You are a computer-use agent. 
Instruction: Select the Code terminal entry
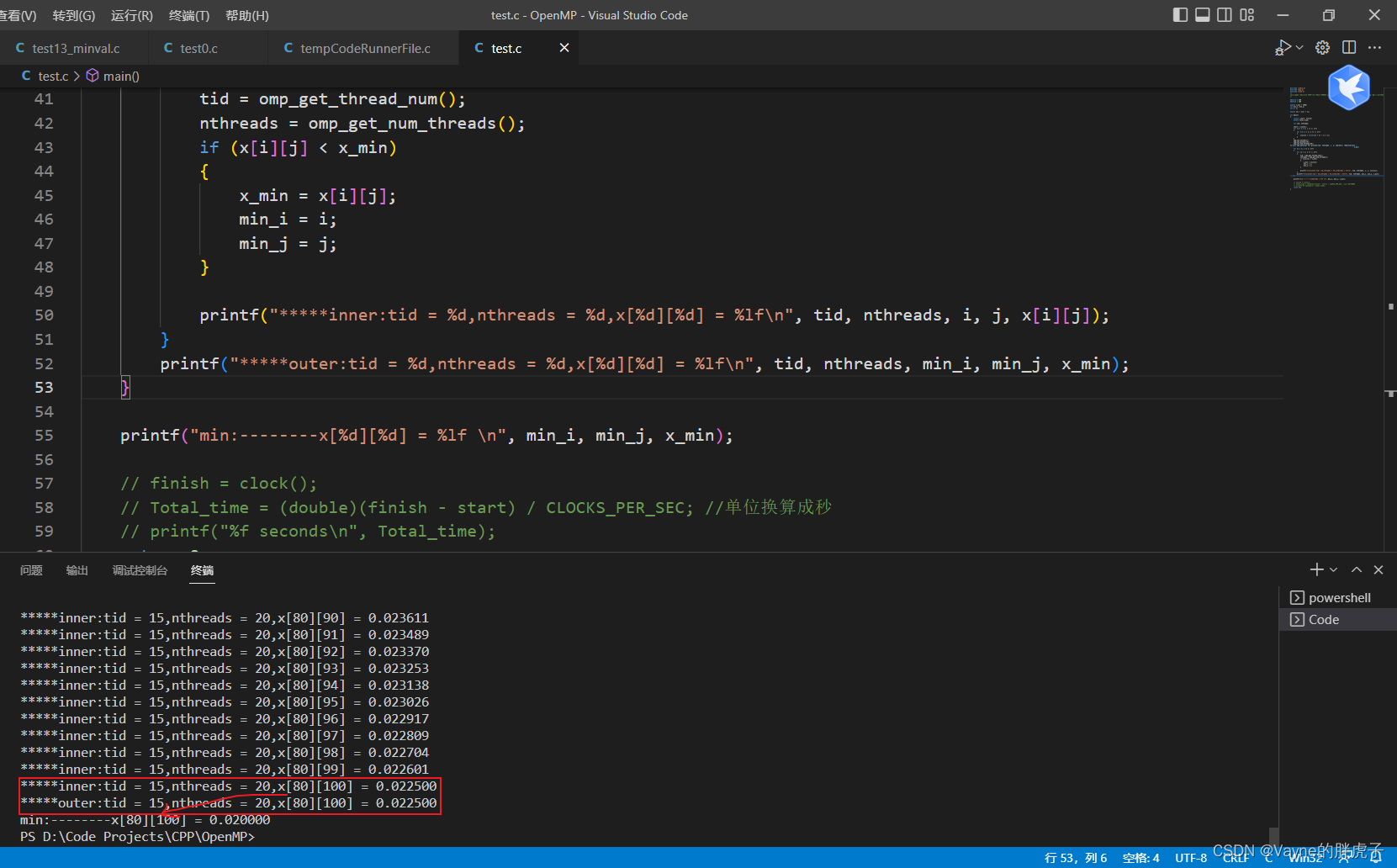click(x=1337, y=619)
